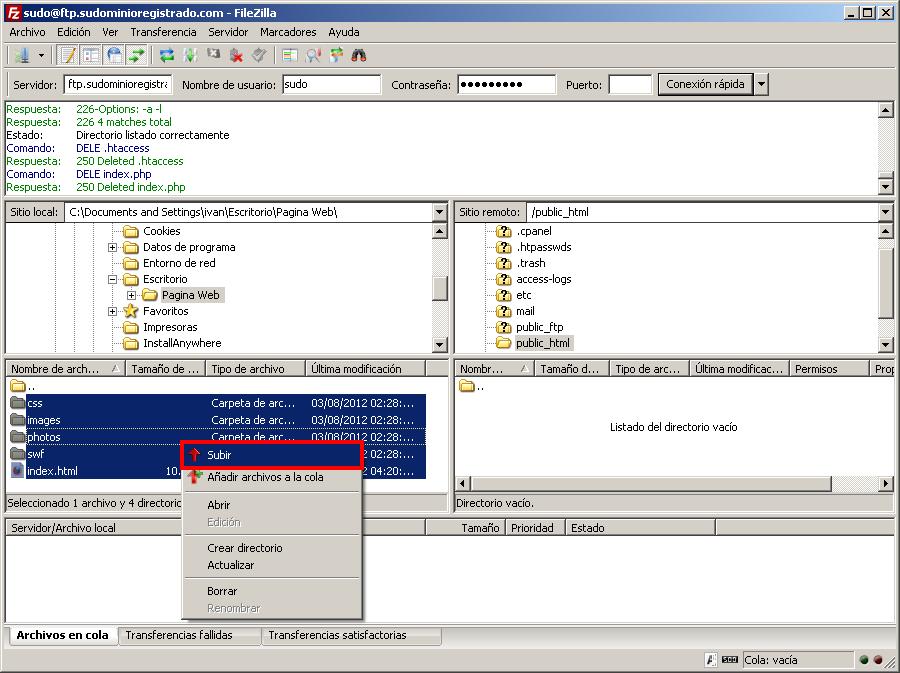This screenshot has height=673, width=900.
Task: Sort local files by Nombre de arch column
Action: (x=66, y=369)
